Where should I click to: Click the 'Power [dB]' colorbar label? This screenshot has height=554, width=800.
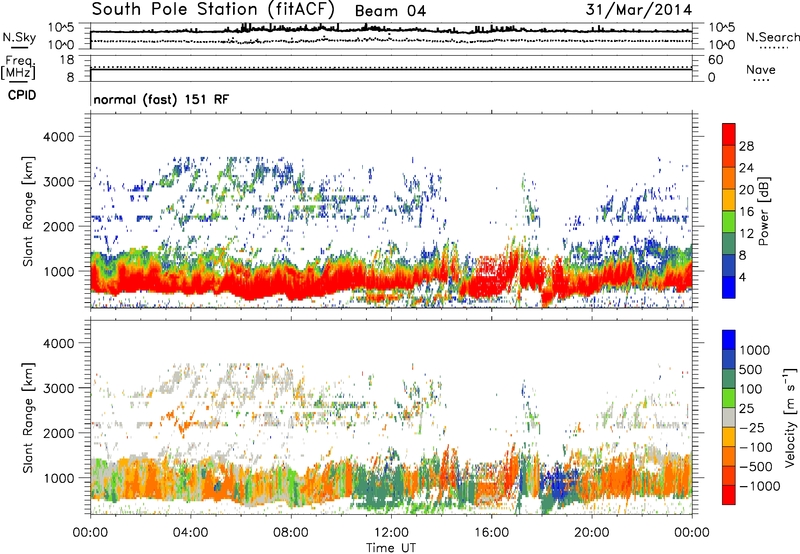click(763, 211)
